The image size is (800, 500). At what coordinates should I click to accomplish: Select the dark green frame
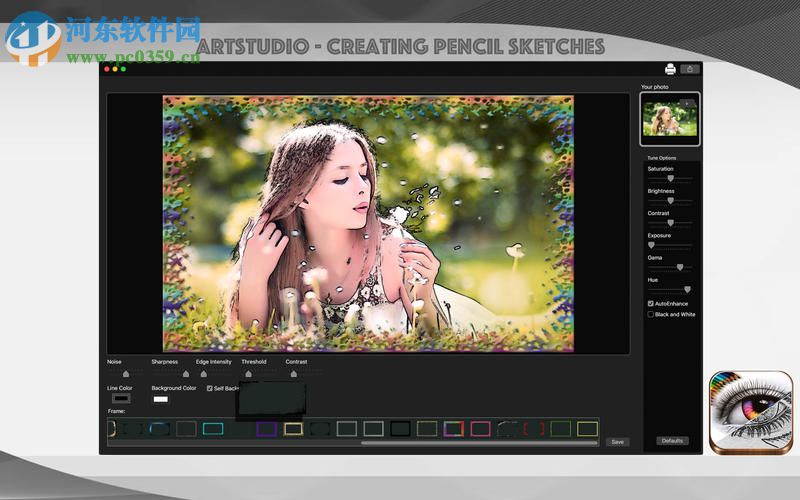pos(560,429)
